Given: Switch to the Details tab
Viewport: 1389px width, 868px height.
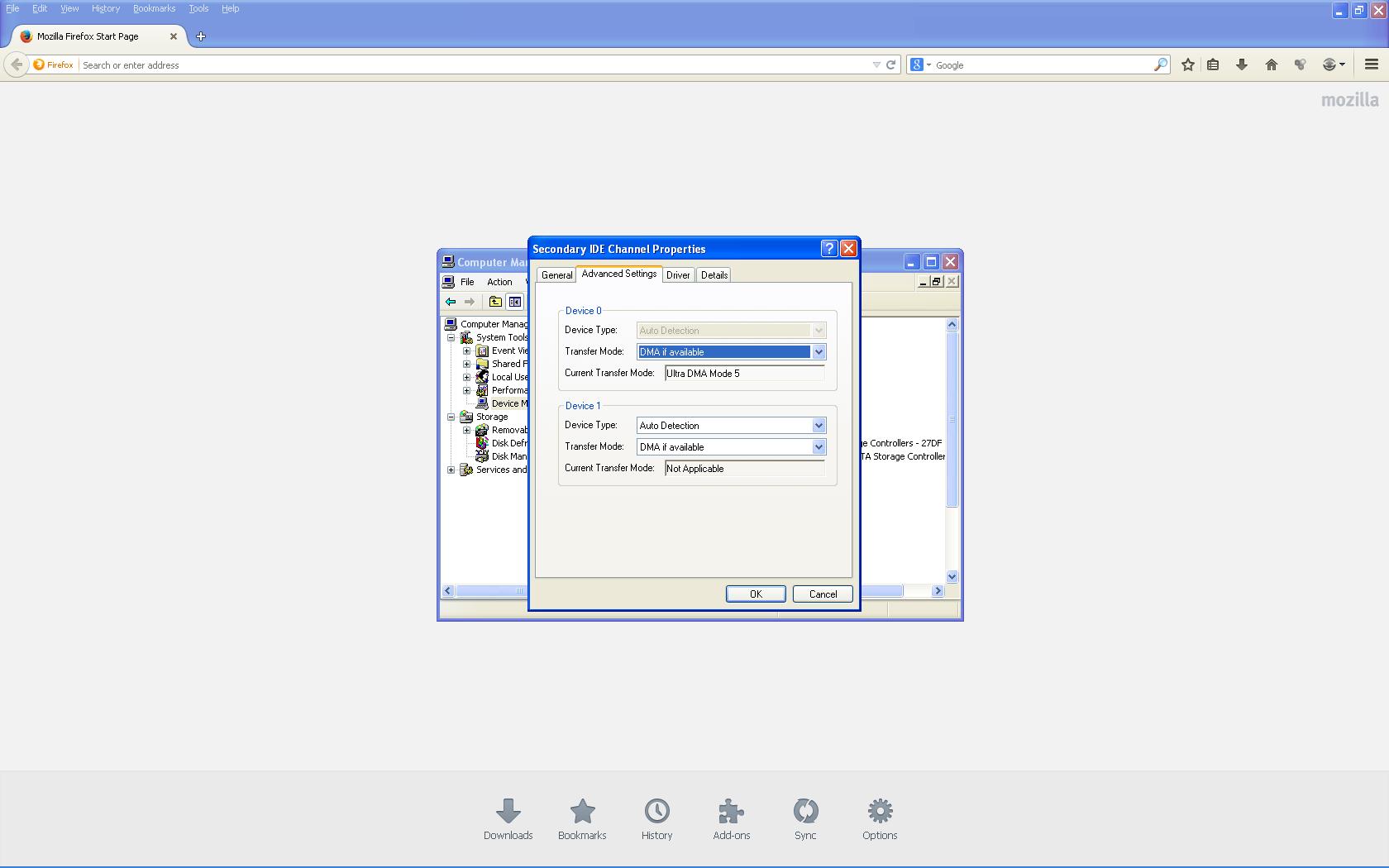Looking at the screenshot, I should coord(714,275).
